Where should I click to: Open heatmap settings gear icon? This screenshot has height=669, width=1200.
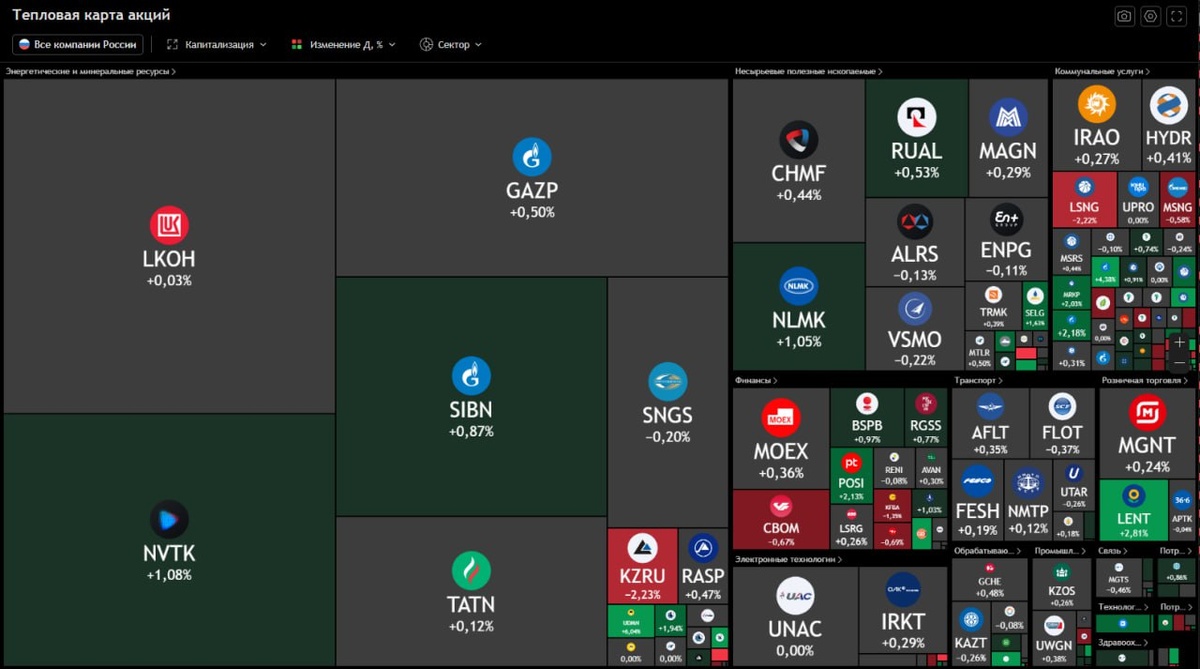click(1151, 16)
